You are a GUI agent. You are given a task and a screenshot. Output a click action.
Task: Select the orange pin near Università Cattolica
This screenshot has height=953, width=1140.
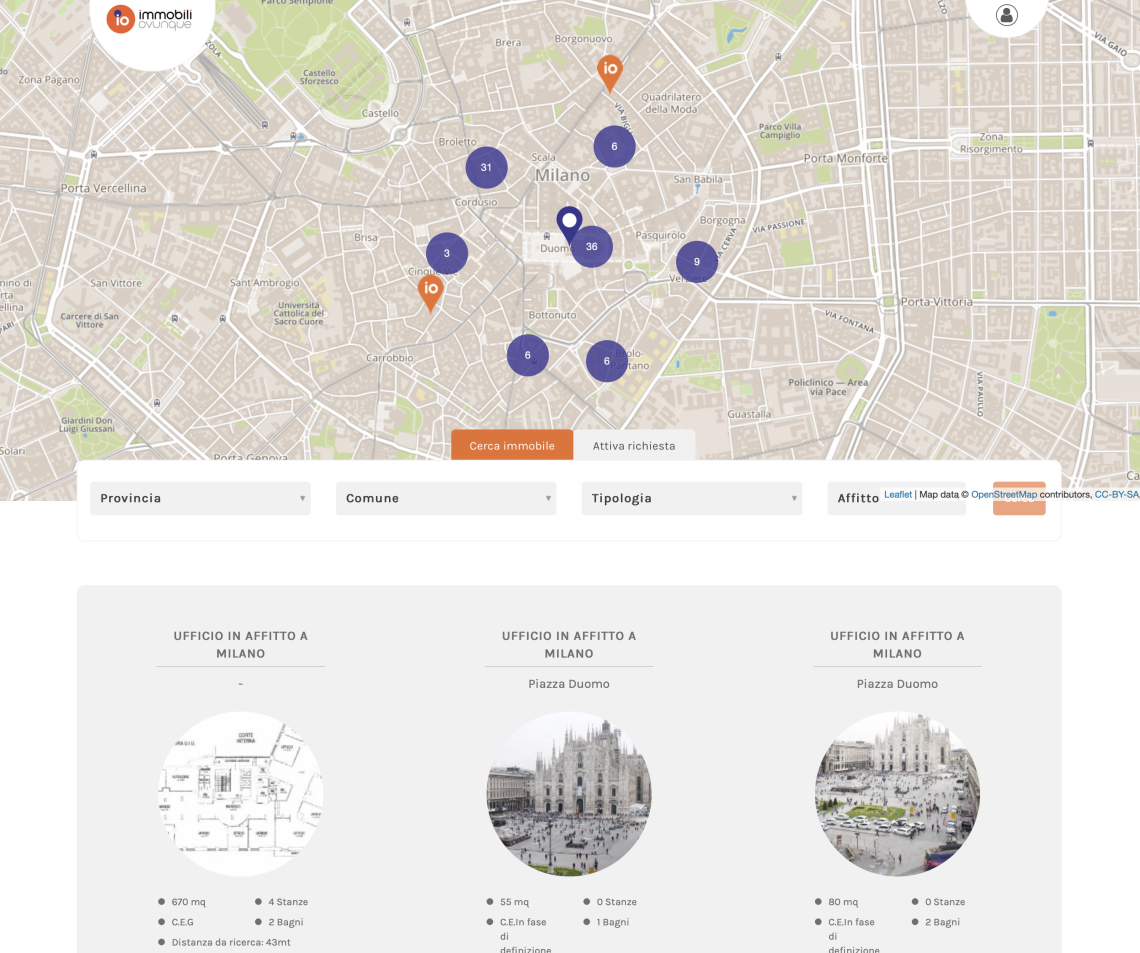click(430, 290)
